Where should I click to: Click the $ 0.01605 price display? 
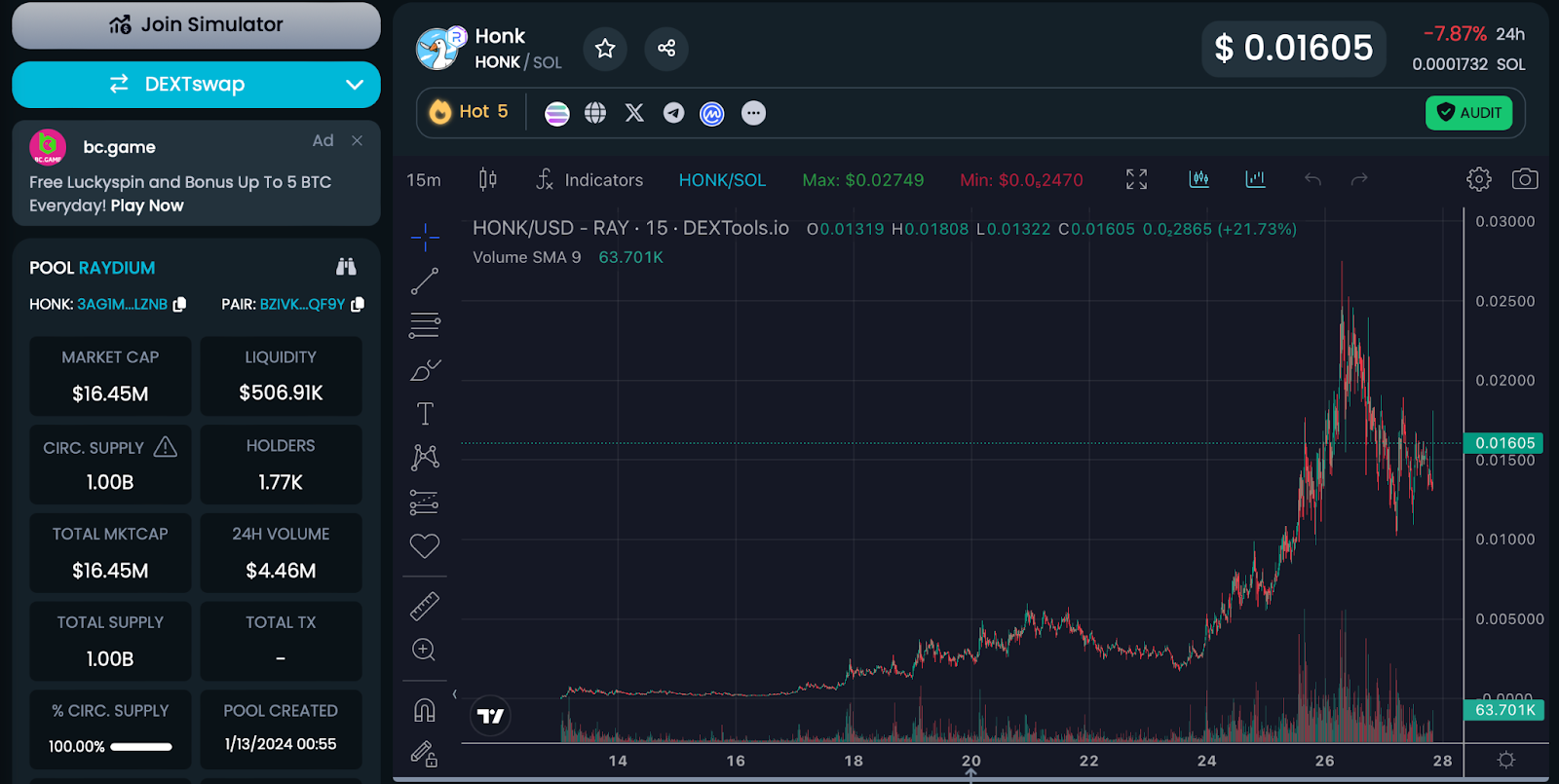tap(1294, 48)
